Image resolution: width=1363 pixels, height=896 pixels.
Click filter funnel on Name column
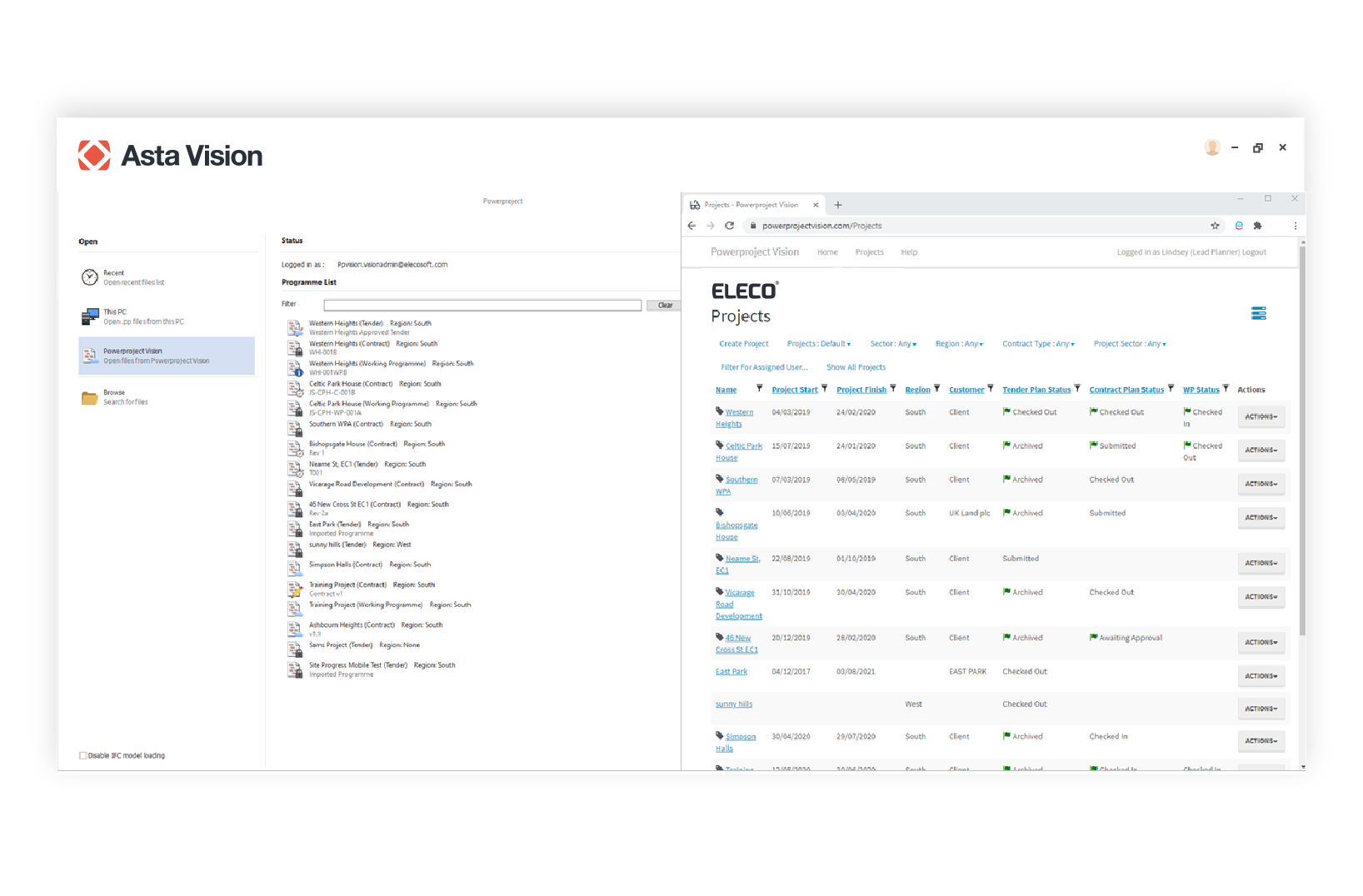pos(759,388)
